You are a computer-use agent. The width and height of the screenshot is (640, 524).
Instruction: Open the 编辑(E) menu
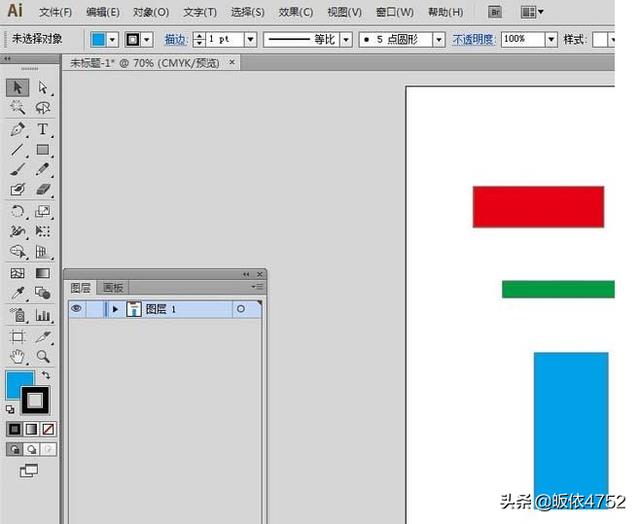(103, 12)
